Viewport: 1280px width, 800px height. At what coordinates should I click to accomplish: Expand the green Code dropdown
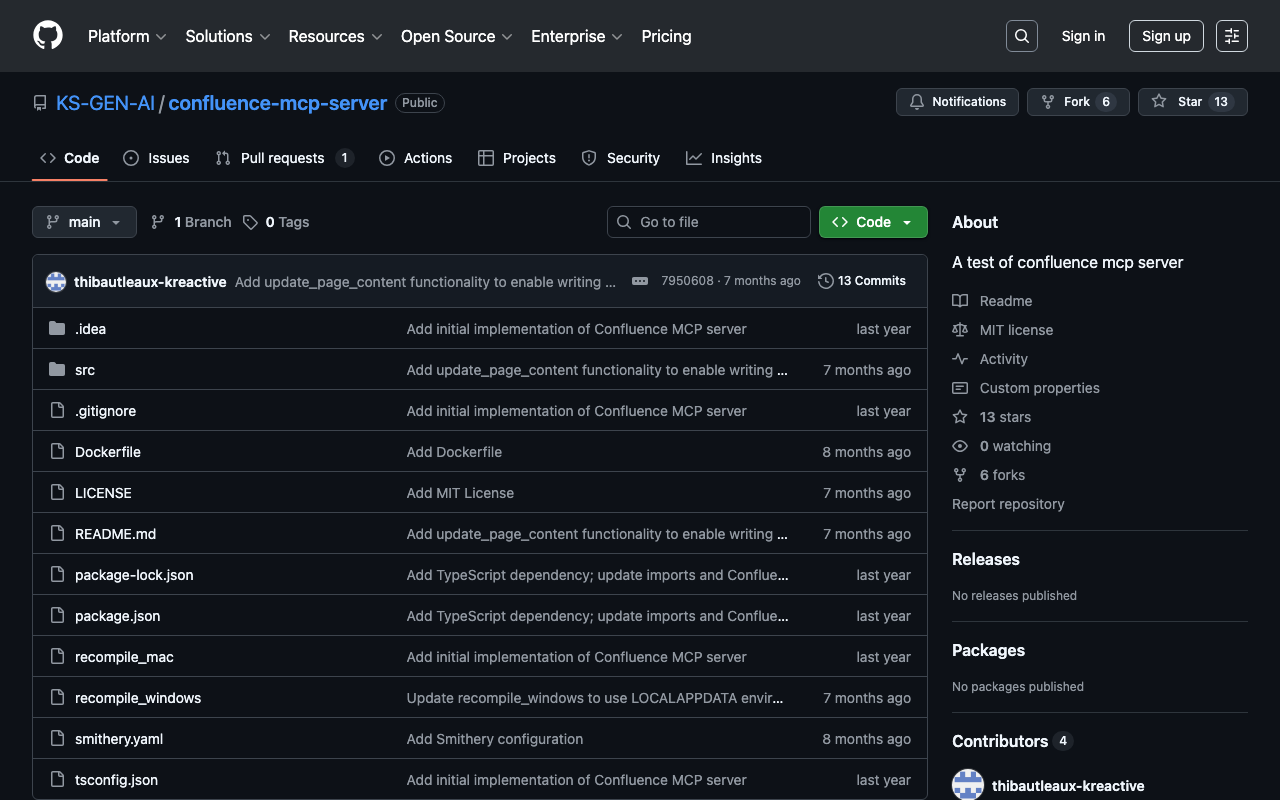click(873, 222)
